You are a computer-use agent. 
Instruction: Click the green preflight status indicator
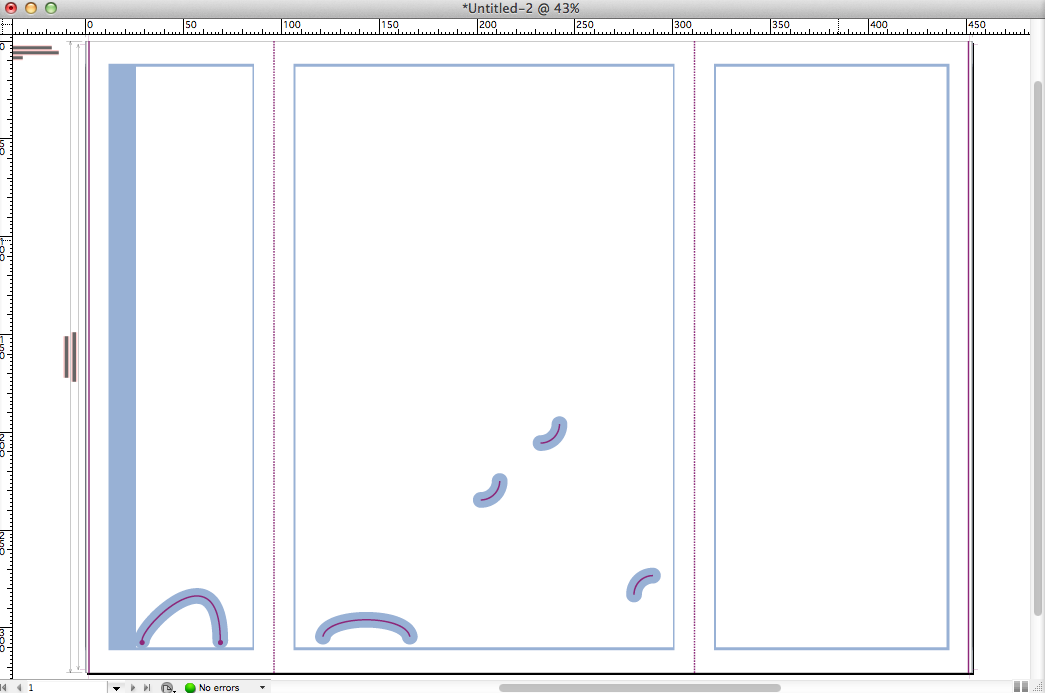tap(190, 688)
